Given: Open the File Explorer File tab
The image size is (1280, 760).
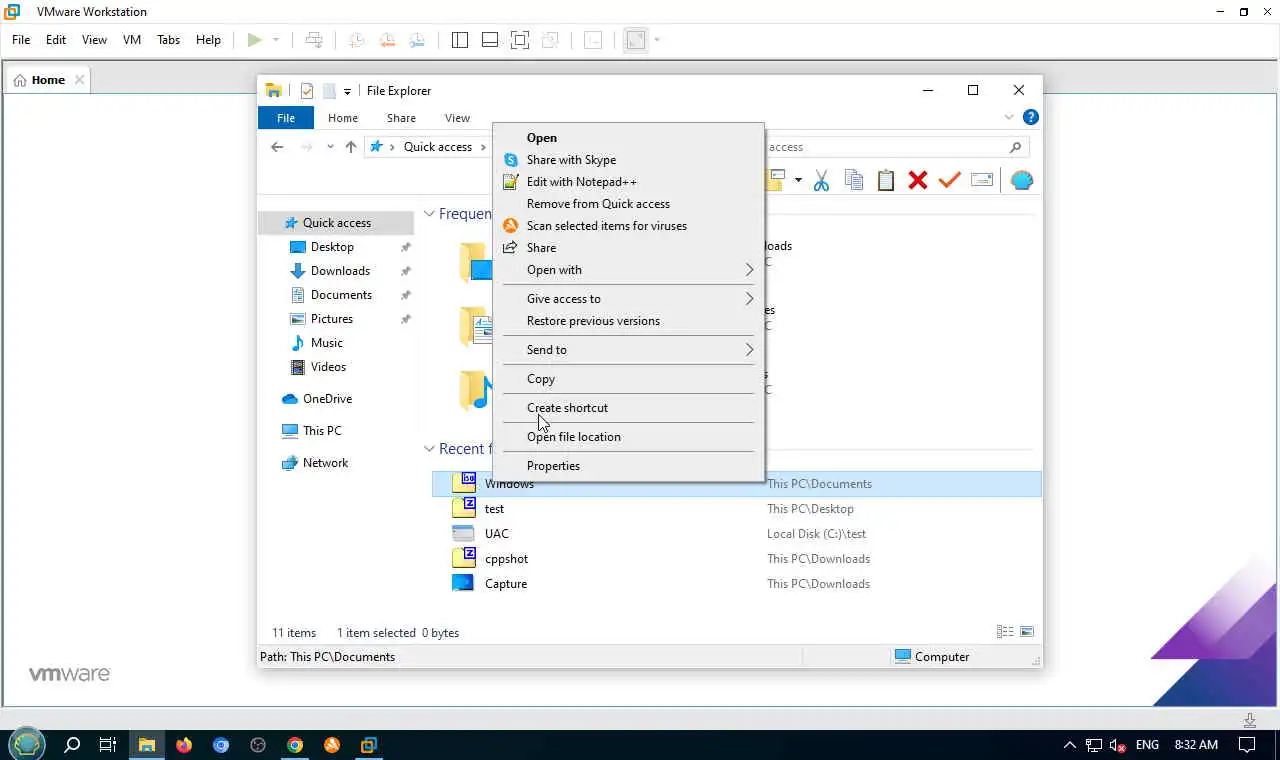Looking at the screenshot, I should (x=286, y=118).
